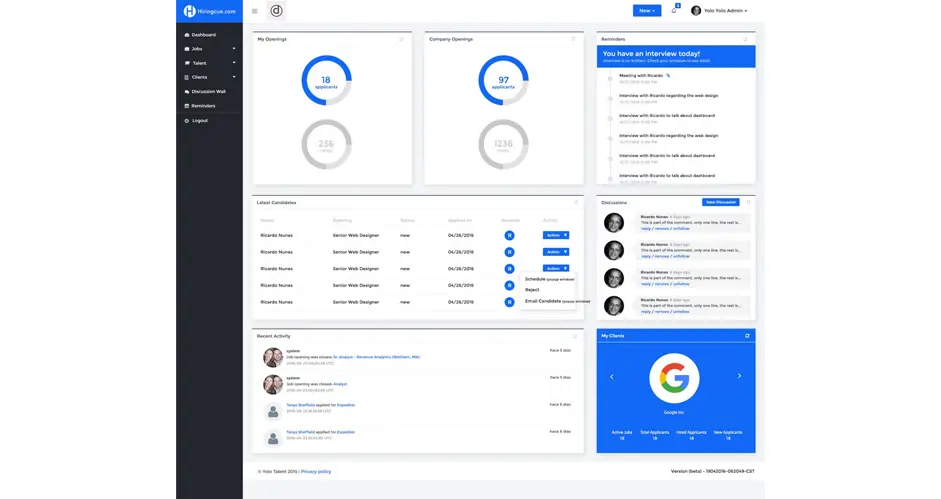Open the notifications bell
Image resolution: width=941 pixels, height=499 pixels.
[674, 11]
